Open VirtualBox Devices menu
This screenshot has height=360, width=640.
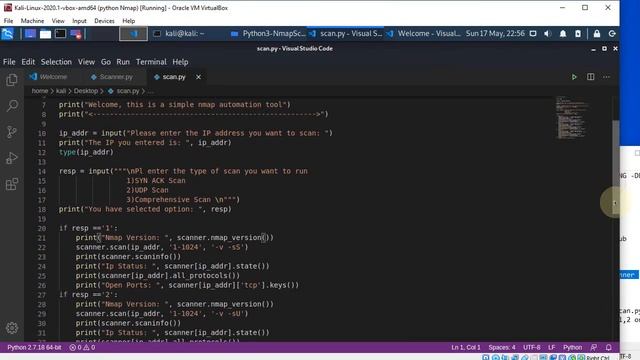tap(104, 21)
